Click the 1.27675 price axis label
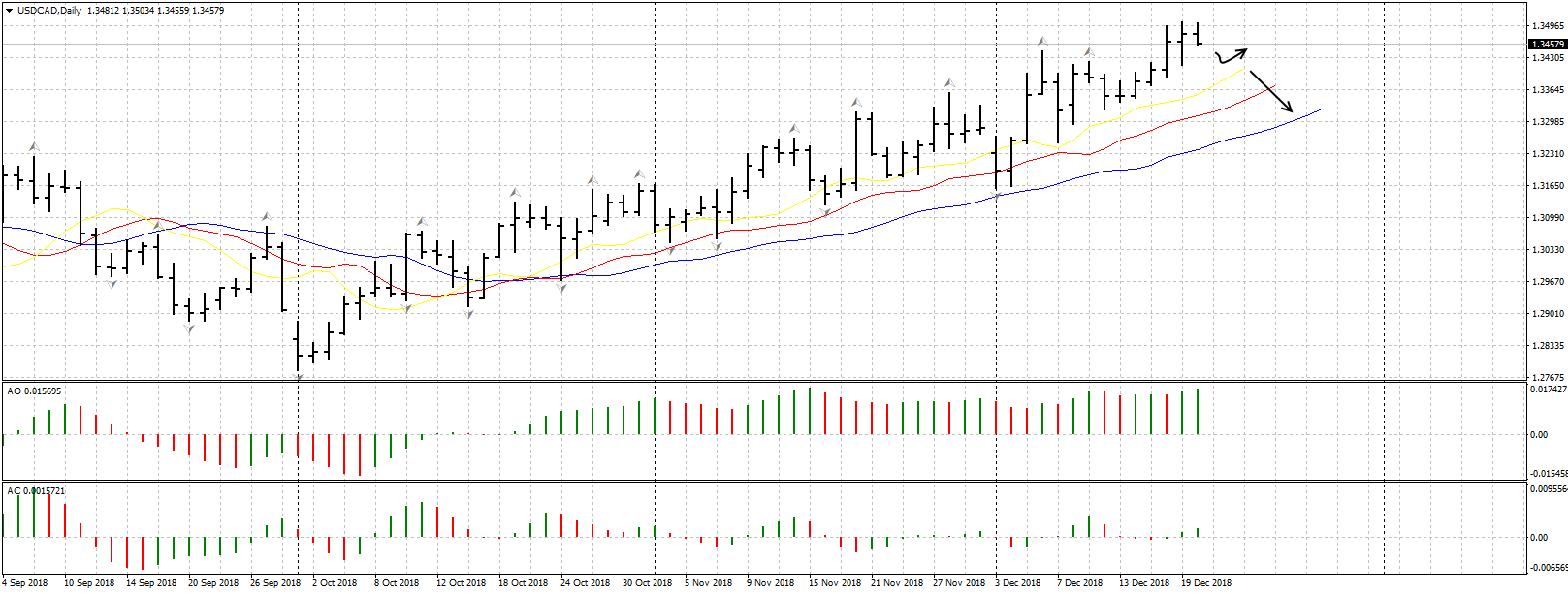1568x594 pixels. 1546,378
